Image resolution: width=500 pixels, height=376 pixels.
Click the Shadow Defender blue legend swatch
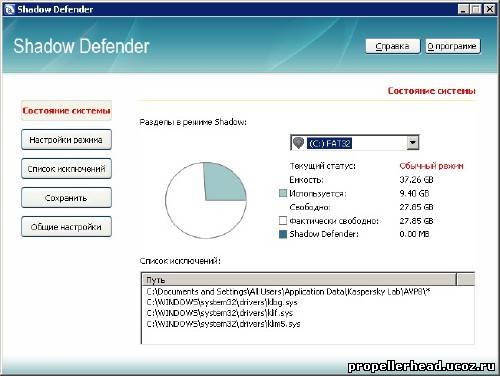[283, 234]
